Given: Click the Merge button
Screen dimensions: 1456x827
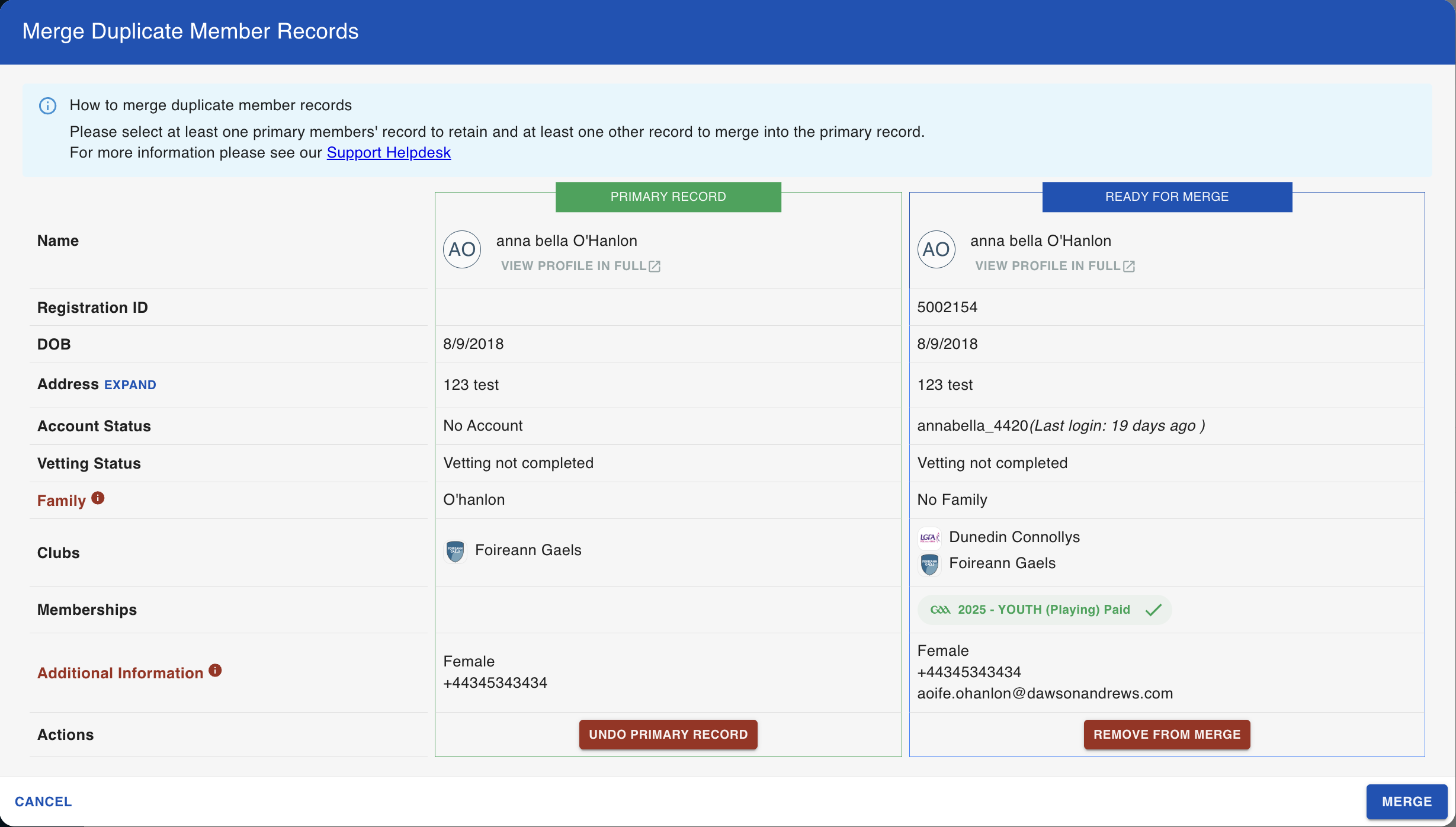Looking at the screenshot, I should [1407, 802].
